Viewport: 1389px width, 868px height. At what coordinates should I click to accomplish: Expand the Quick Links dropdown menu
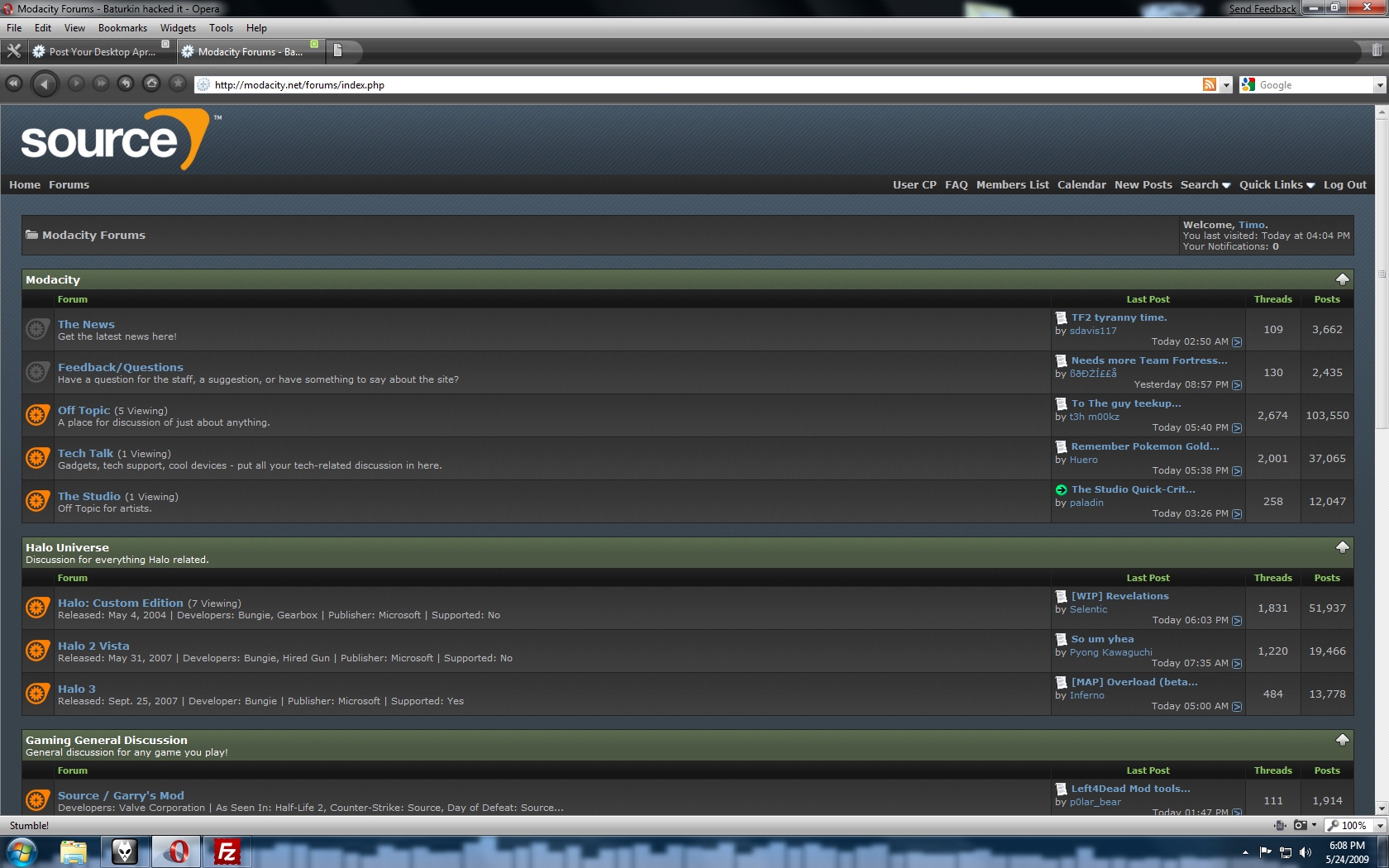pos(1276,185)
